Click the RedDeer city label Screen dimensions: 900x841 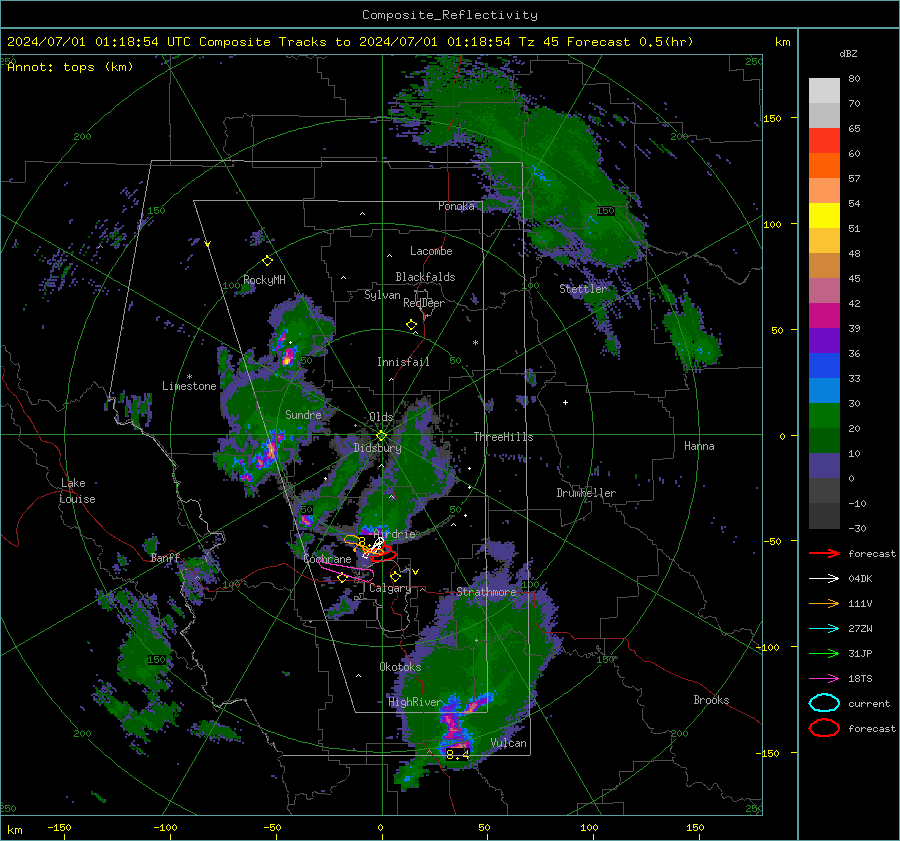pyautogui.click(x=424, y=303)
